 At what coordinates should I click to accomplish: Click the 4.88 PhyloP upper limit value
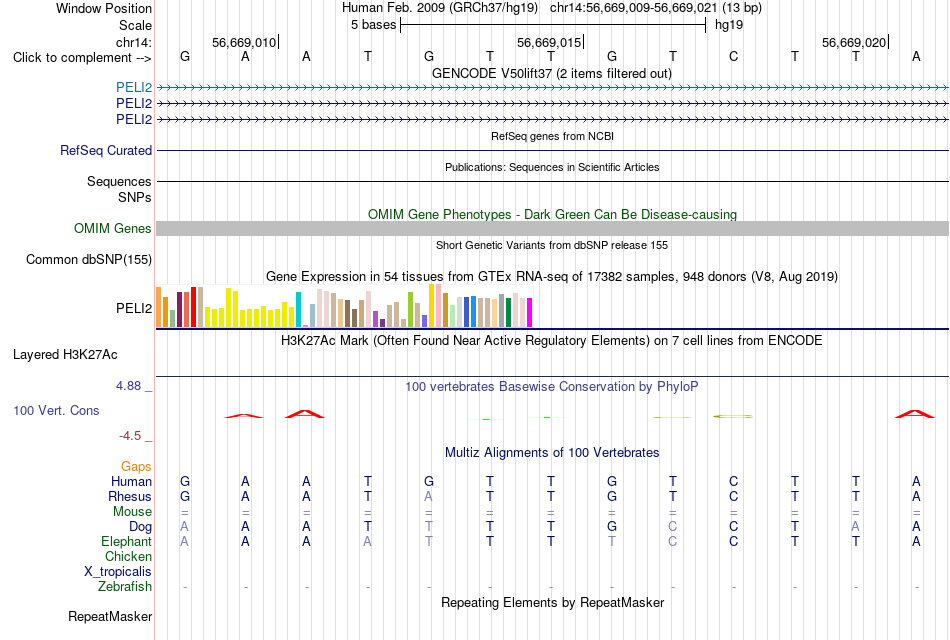pos(128,386)
